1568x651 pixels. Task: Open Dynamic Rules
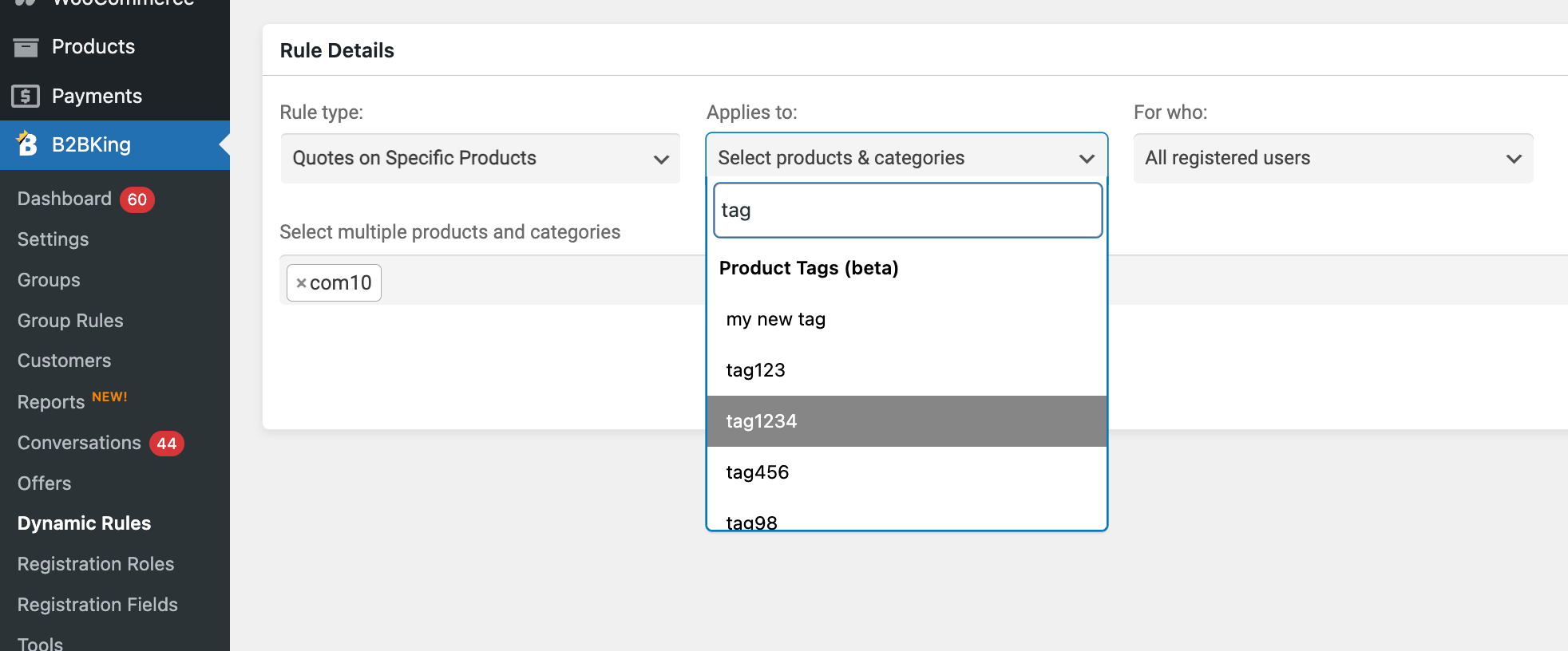[x=85, y=523]
